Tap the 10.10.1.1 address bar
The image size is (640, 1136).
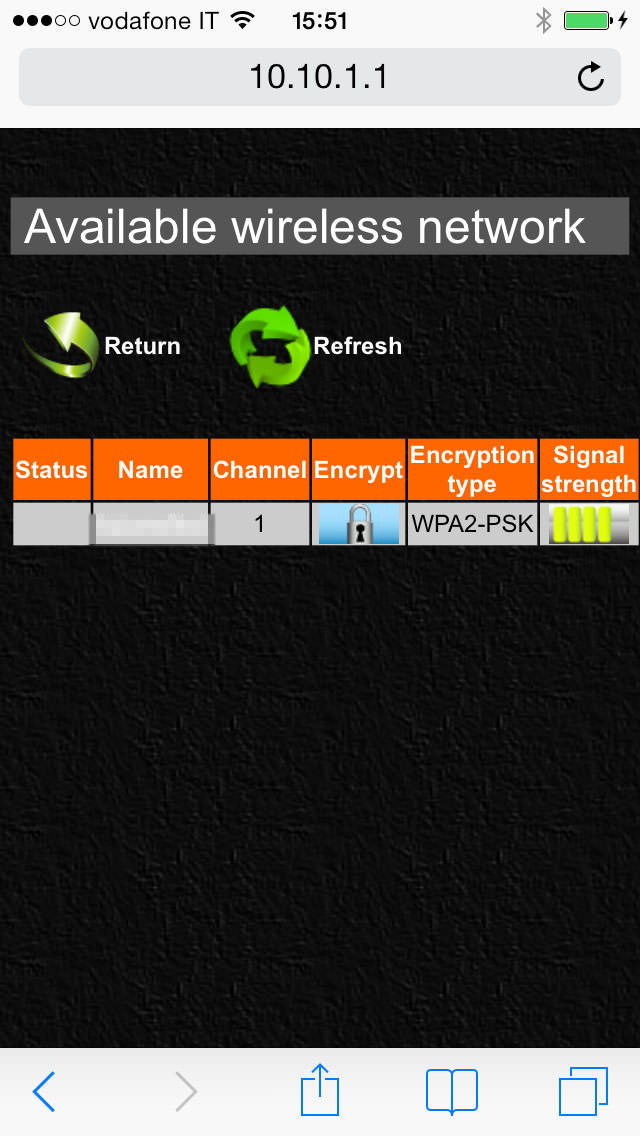(x=320, y=77)
